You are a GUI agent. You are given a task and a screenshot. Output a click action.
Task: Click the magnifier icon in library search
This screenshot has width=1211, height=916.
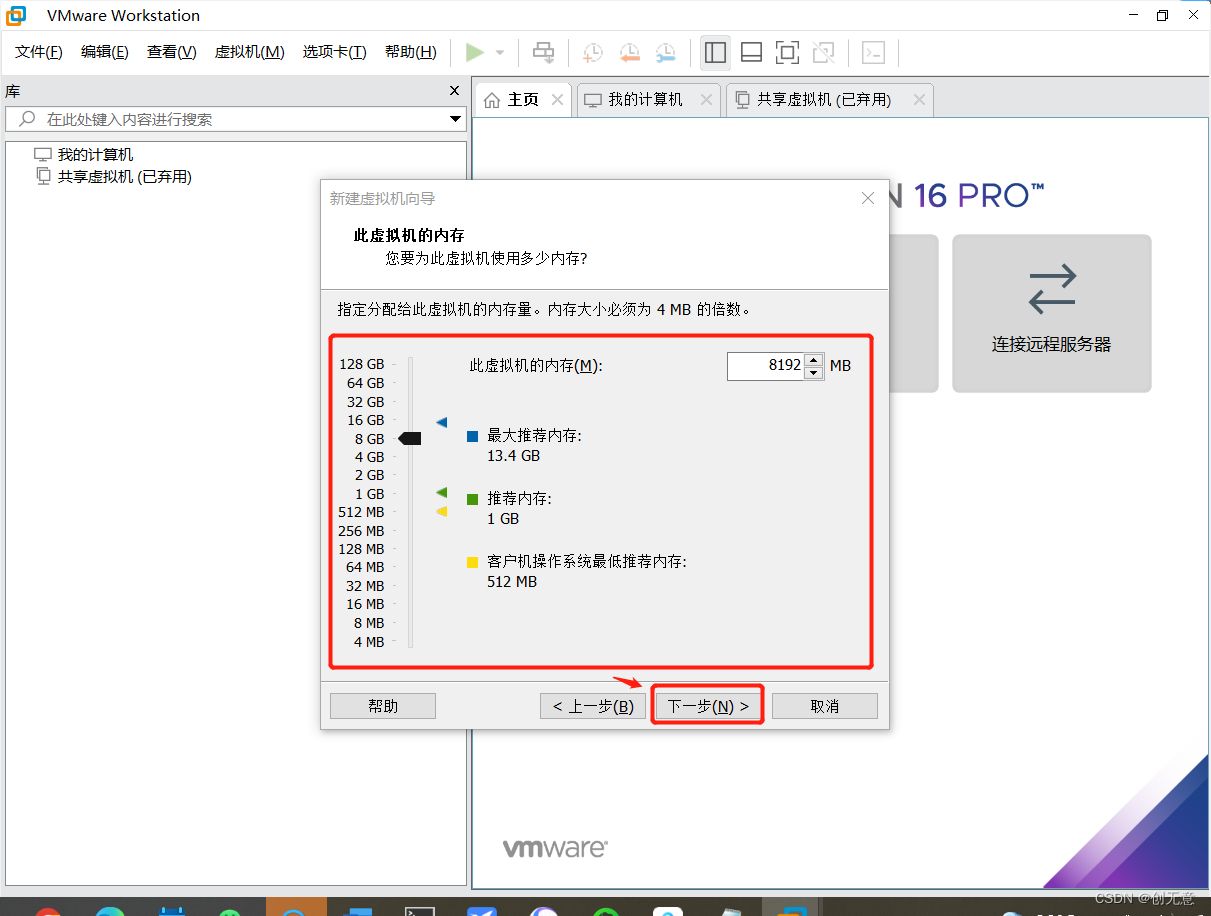(27, 119)
